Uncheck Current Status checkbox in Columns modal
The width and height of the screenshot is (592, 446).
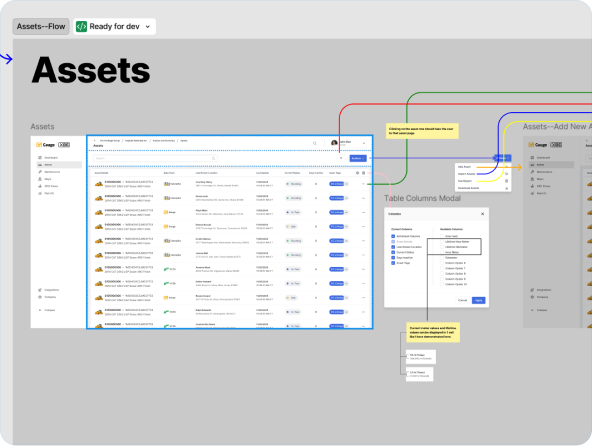tap(393, 252)
